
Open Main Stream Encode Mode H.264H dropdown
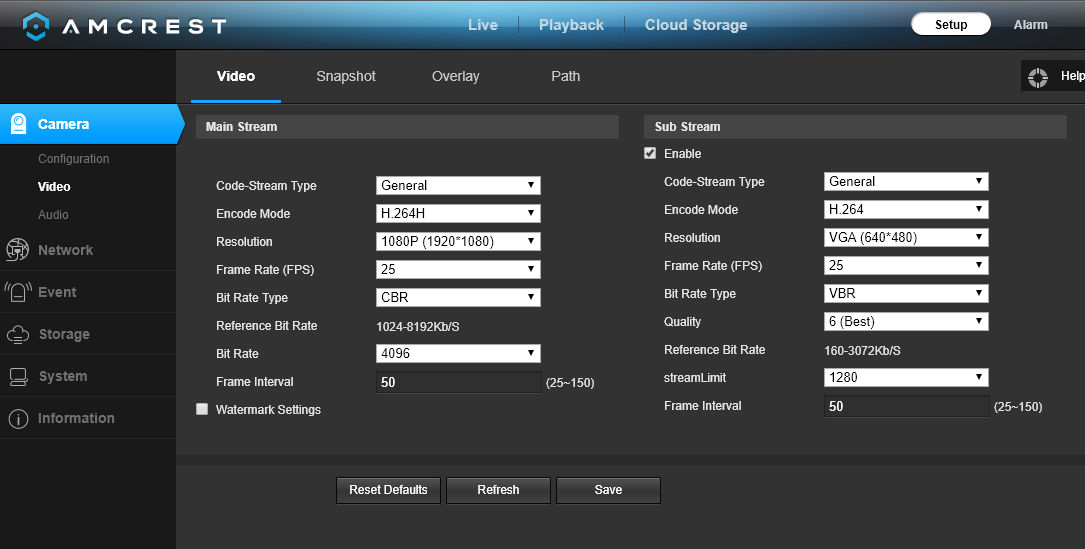pyautogui.click(x=458, y=213)
